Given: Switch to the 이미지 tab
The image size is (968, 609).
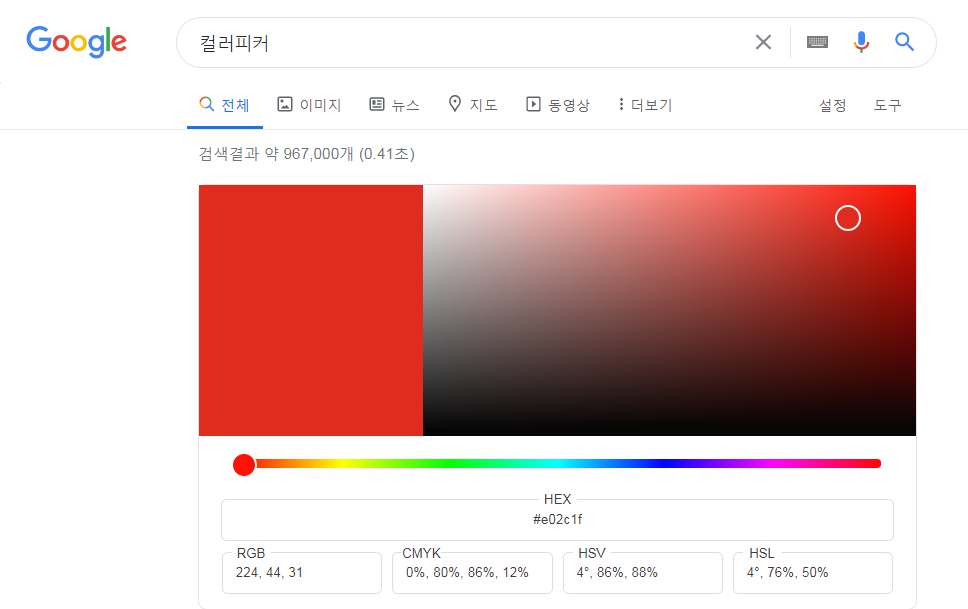Looking at the screenshot, I should [x=309, y=105].
